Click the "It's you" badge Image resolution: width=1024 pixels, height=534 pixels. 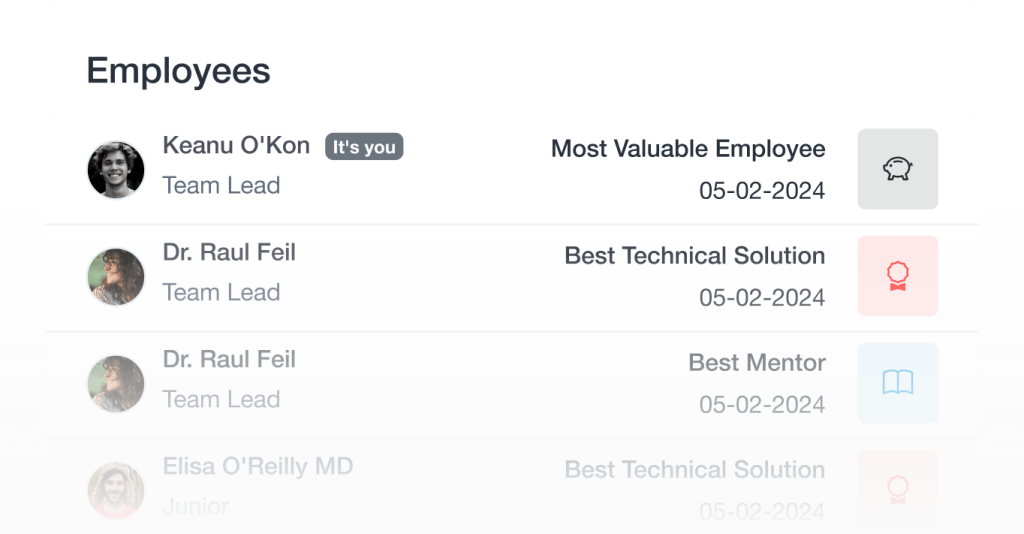click(x=364, y=148)
